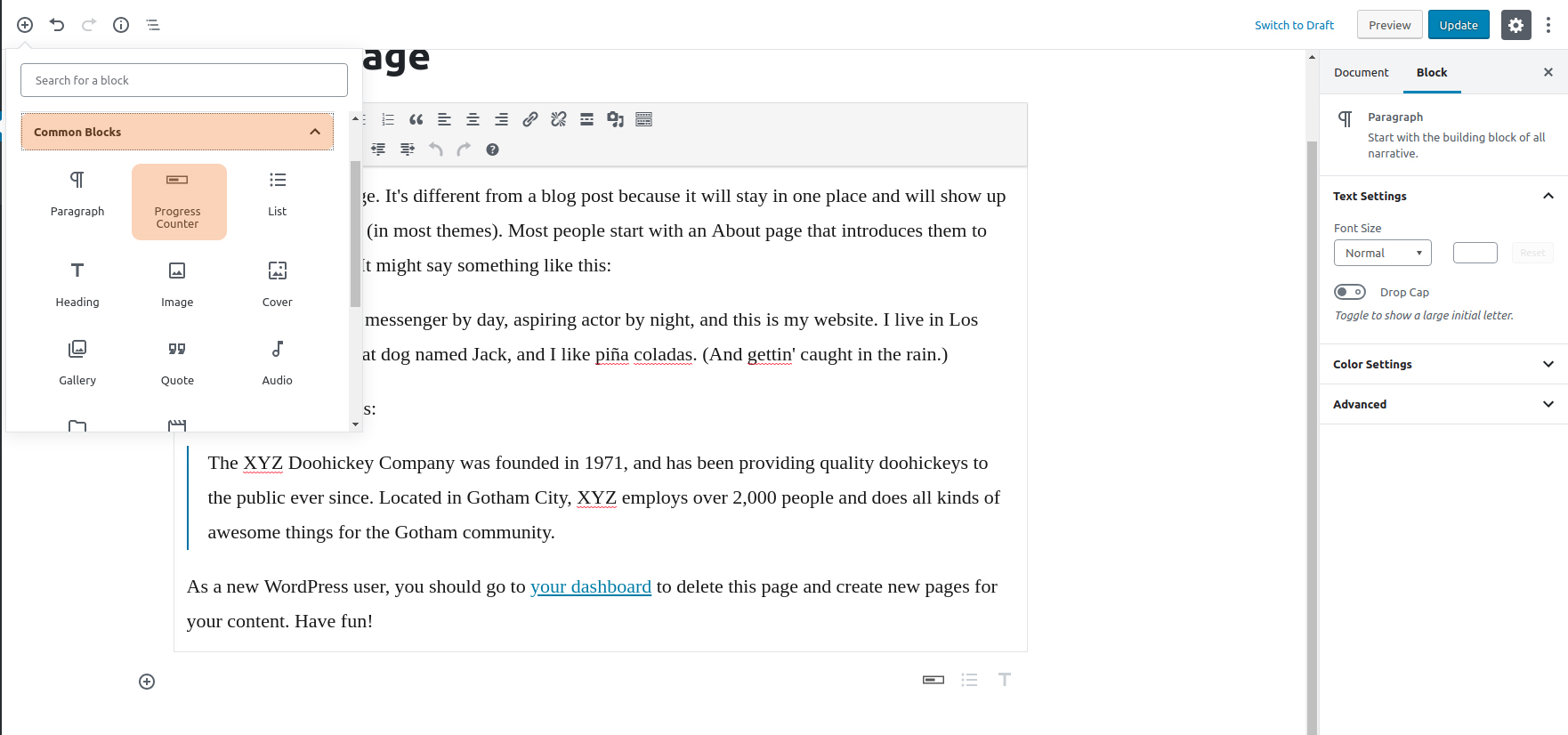This screenshot has height=735, width=1568.
Task: Click the Add Media camera icon
Action: tap(616, 119)
